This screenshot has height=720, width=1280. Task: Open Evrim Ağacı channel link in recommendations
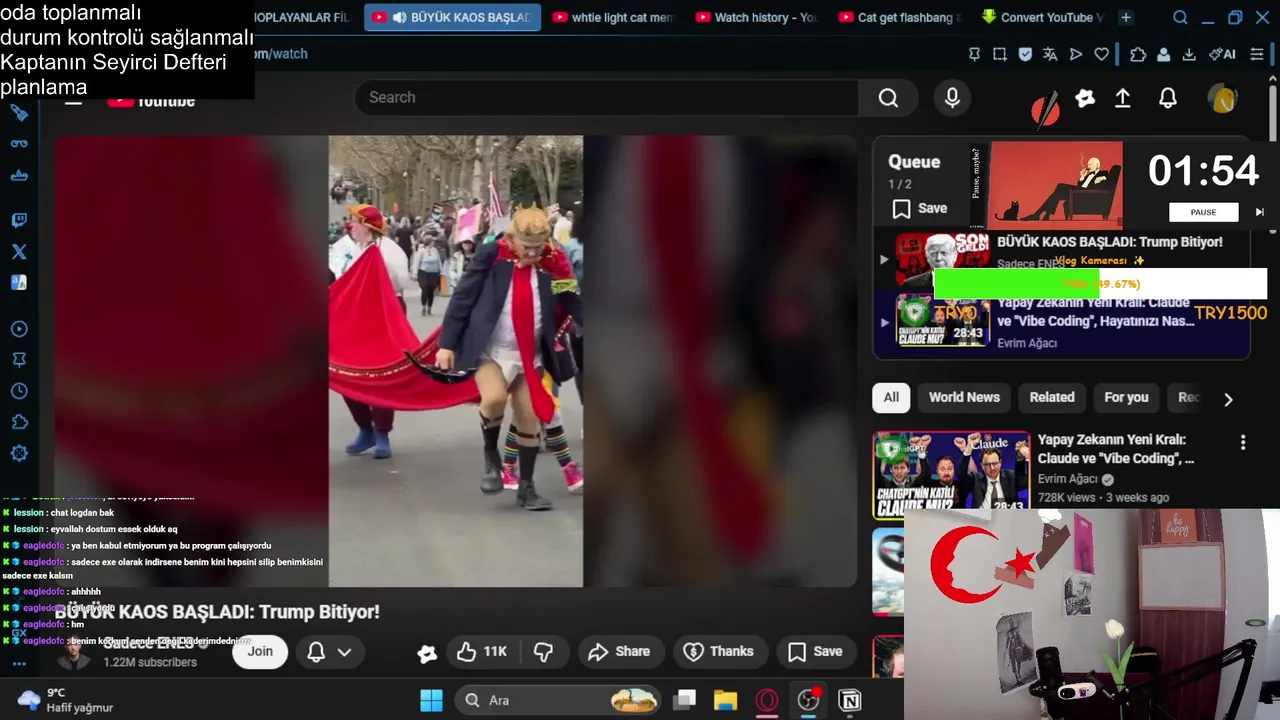[x=1068, y=479]
